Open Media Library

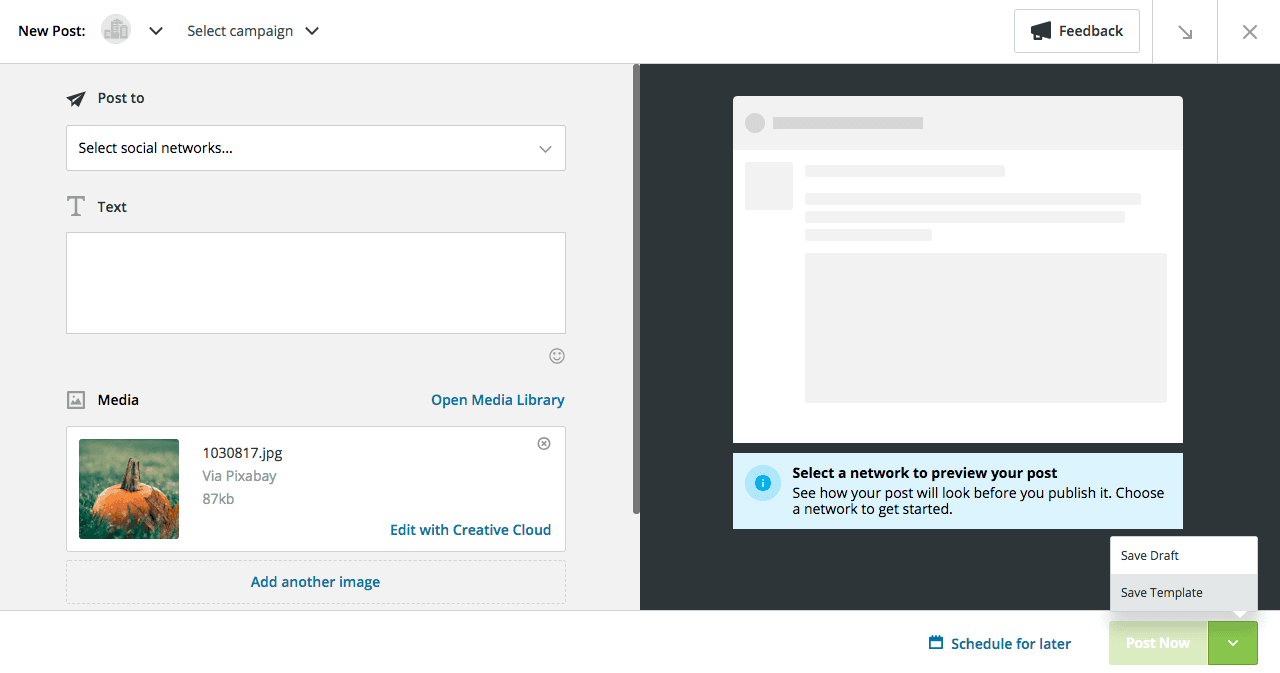[x=497, y=399]
